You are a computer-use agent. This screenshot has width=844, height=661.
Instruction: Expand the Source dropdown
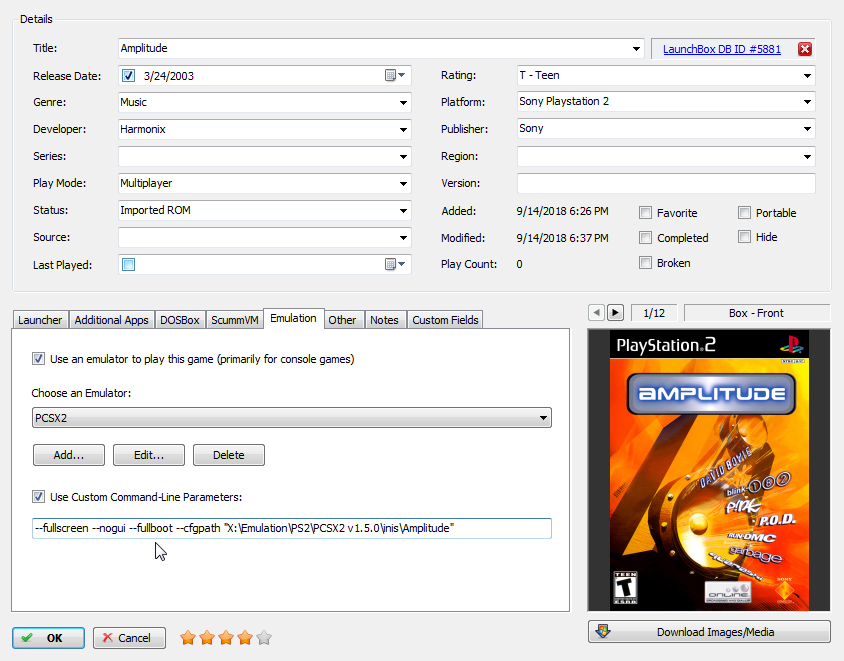pos(403,237)
